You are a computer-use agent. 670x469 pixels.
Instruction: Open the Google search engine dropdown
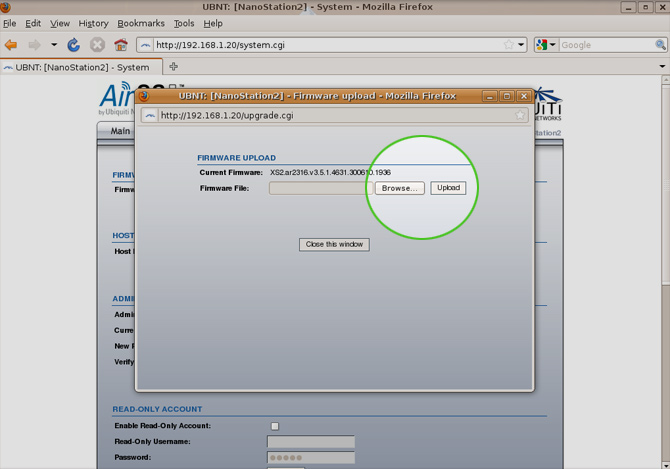tap(546, 45)
